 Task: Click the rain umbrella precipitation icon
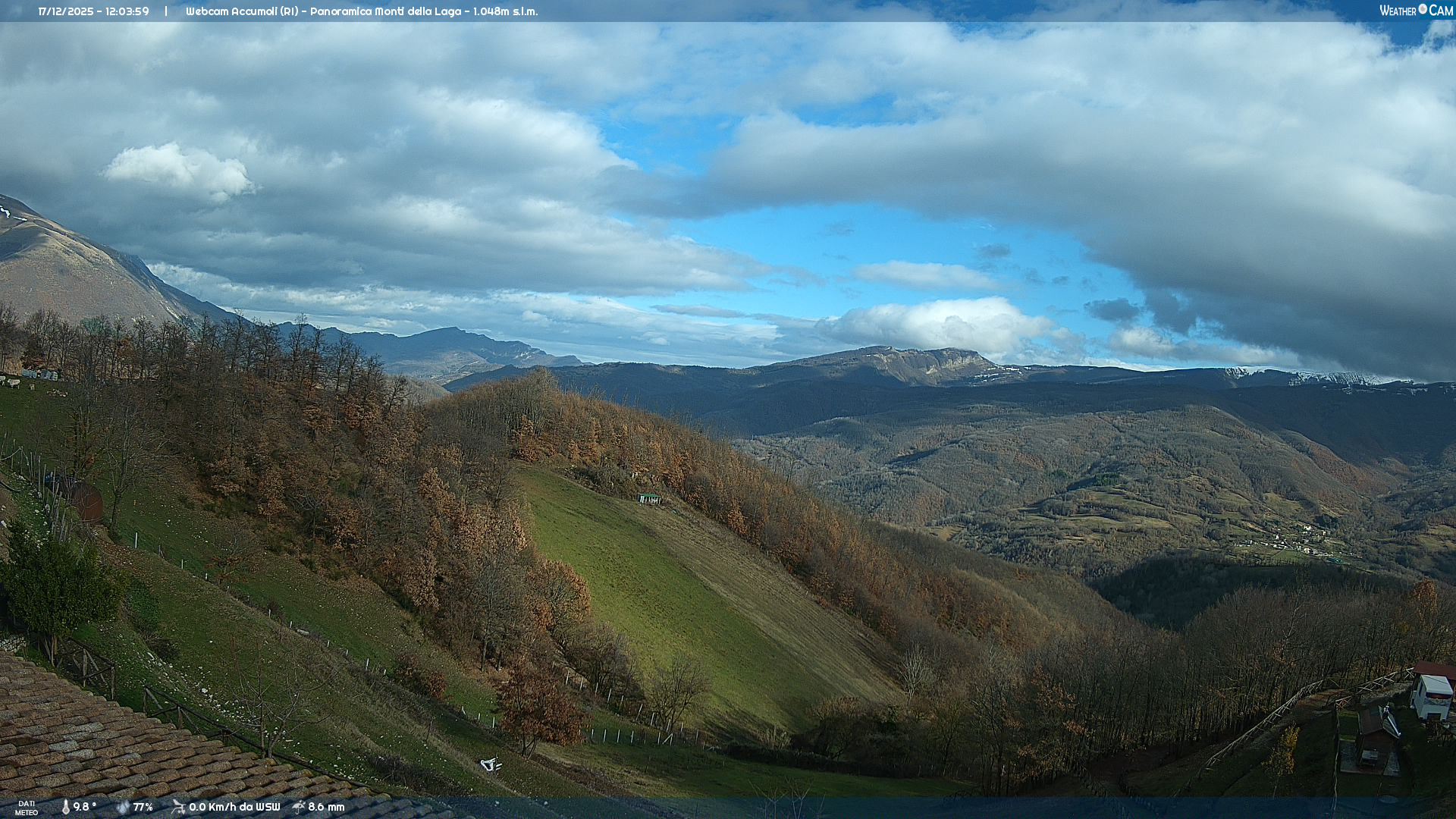(x=298, y=807)
